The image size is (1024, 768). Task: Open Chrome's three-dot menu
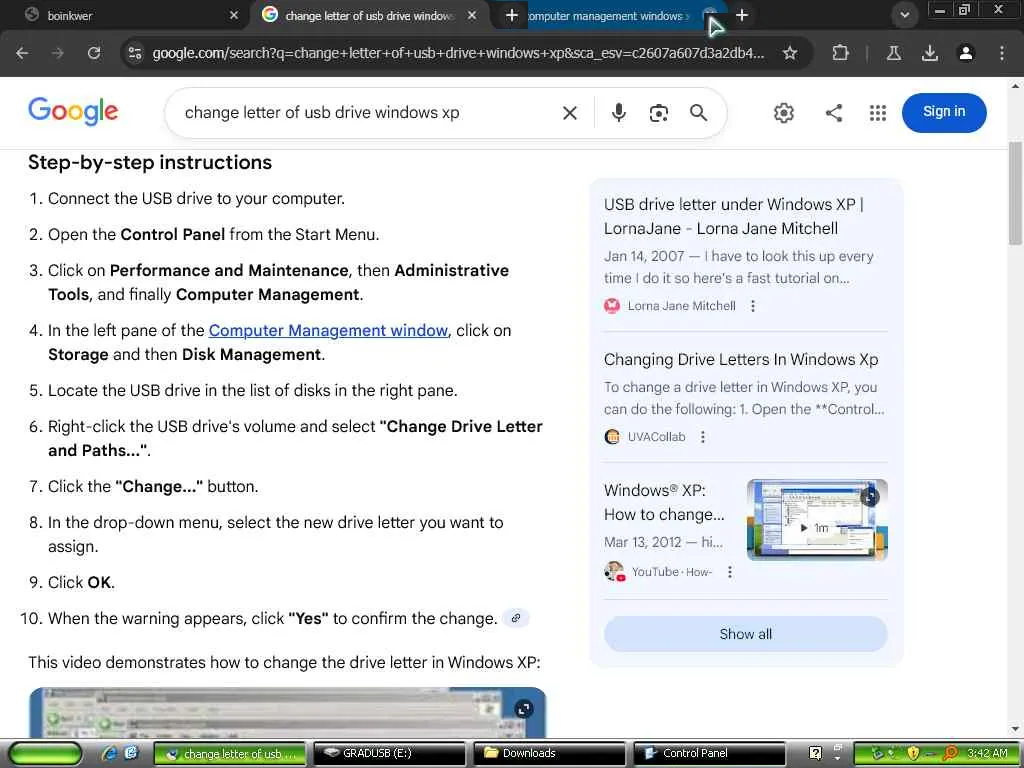pyautogui.click(x=1001, y=53)
